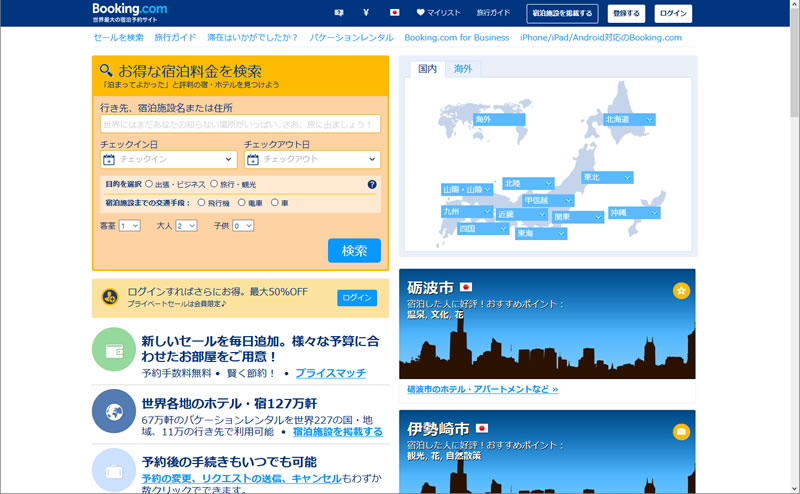This screenshot has width=800, height=494.
Task: Click the coin icon in login banner
Action: [x=110, y=297]
